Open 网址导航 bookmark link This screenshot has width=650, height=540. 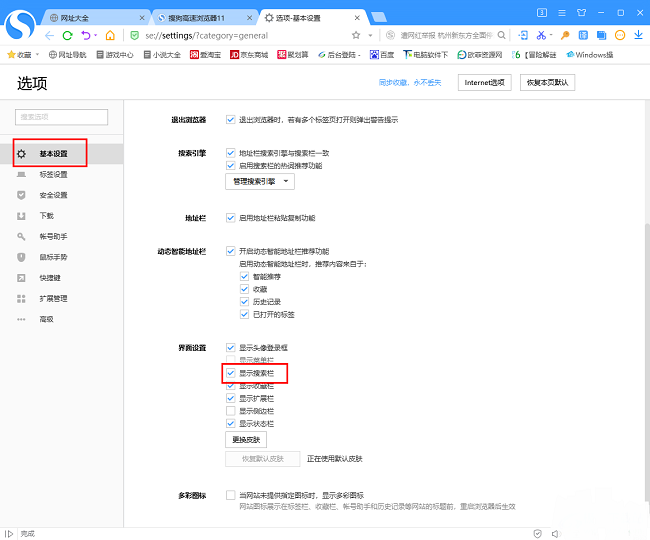(x=68, y=55)
